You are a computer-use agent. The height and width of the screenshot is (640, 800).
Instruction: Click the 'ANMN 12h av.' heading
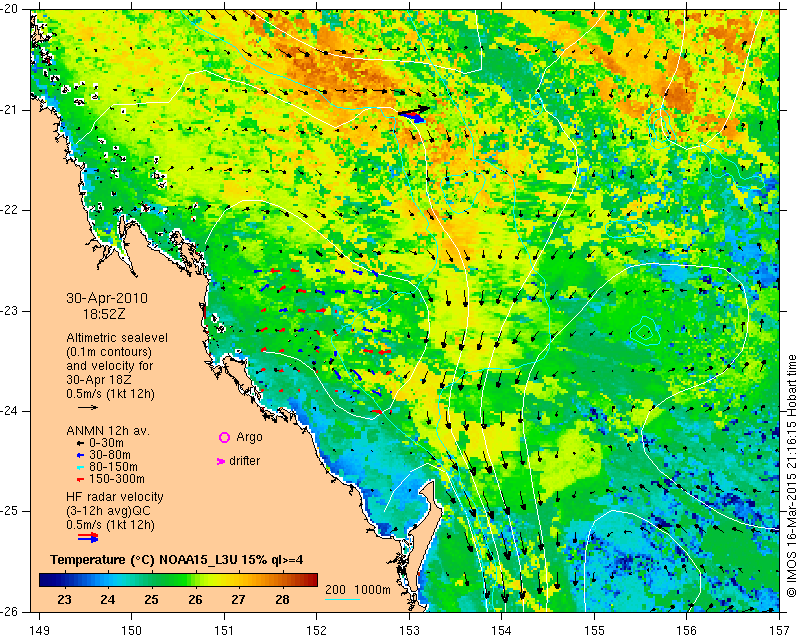(108, 430)
